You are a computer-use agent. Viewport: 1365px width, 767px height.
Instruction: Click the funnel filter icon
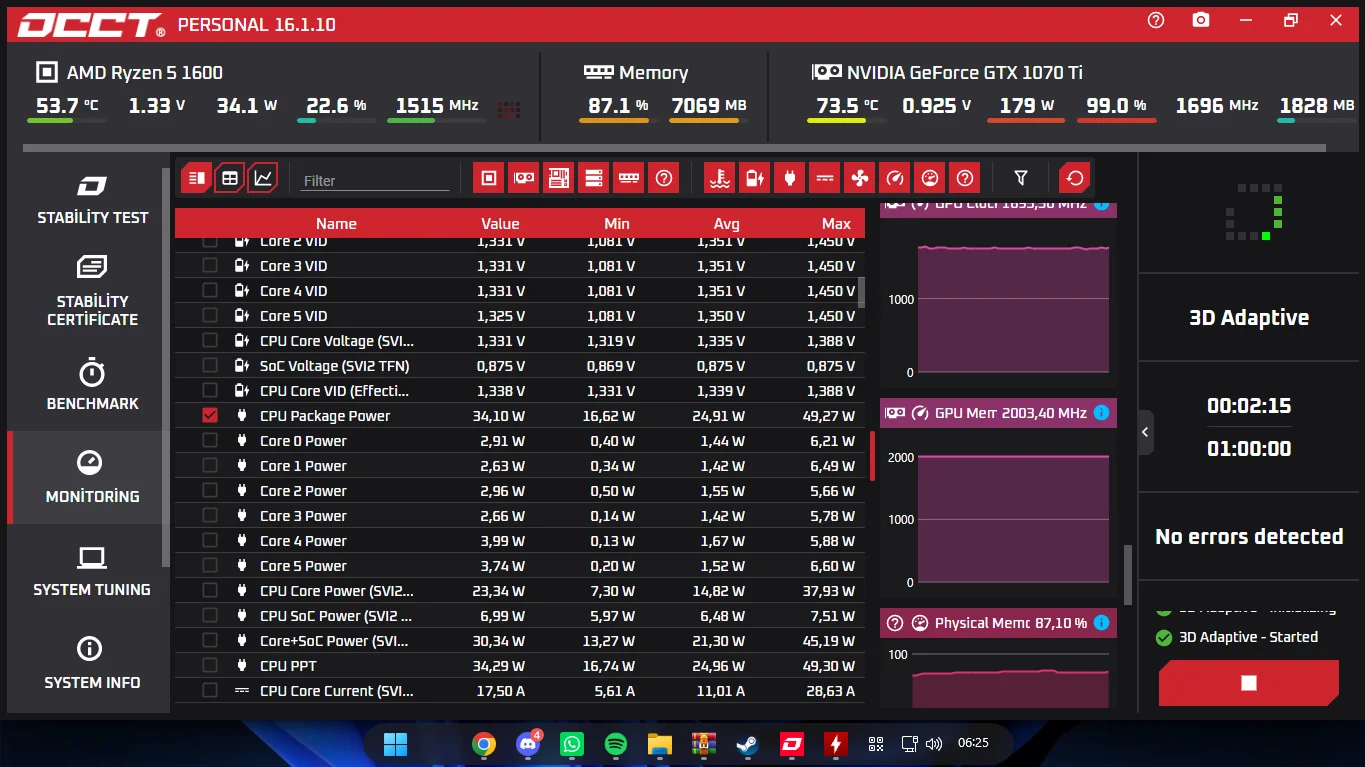tap(1021, 178)
